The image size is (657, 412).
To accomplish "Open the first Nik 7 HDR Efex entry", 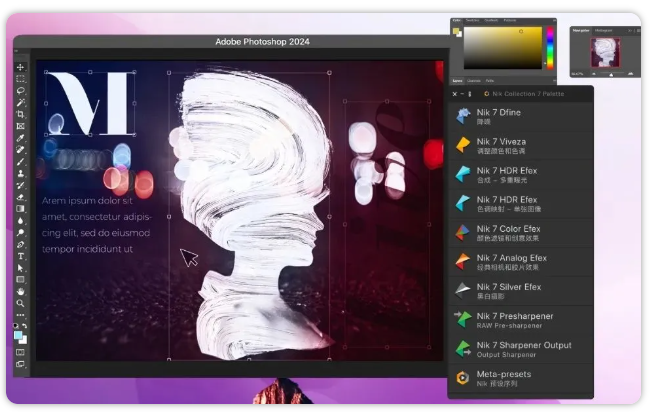I will (x=521, y=175).
